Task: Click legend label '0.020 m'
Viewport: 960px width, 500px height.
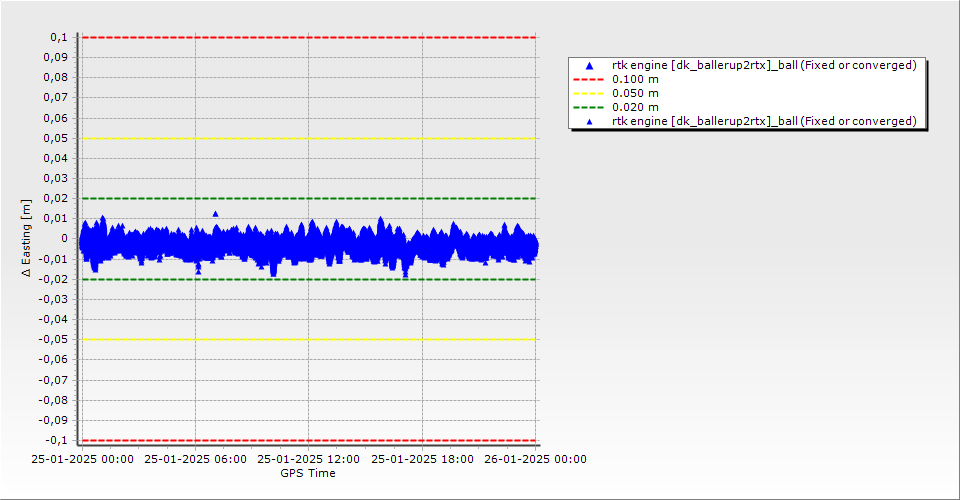Action: pyautogui.click(x=636, y=108)
